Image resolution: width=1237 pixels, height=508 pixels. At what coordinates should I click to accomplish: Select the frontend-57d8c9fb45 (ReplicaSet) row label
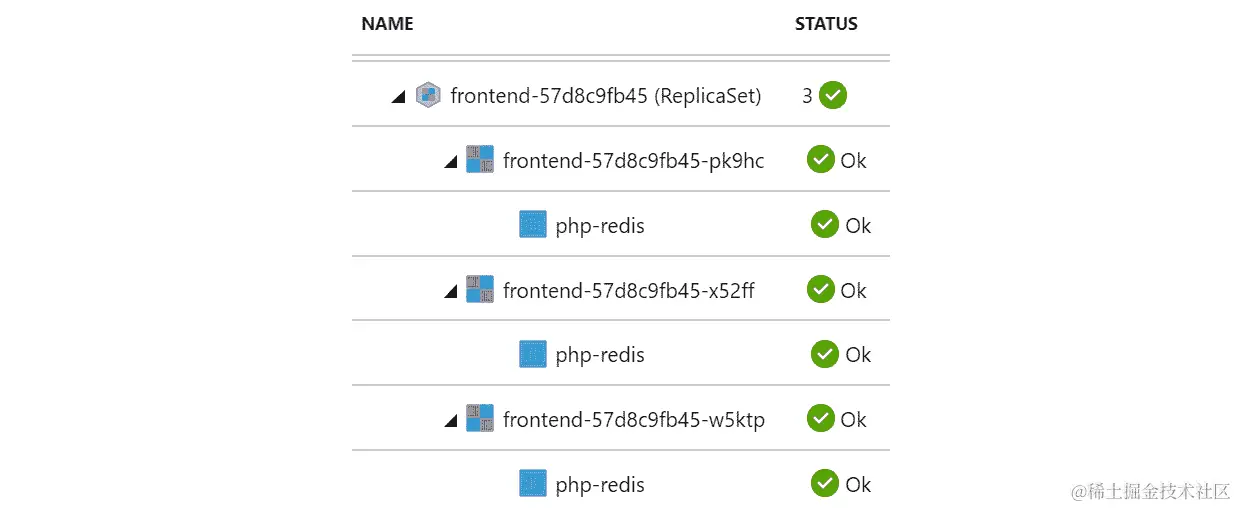(606, 96)
